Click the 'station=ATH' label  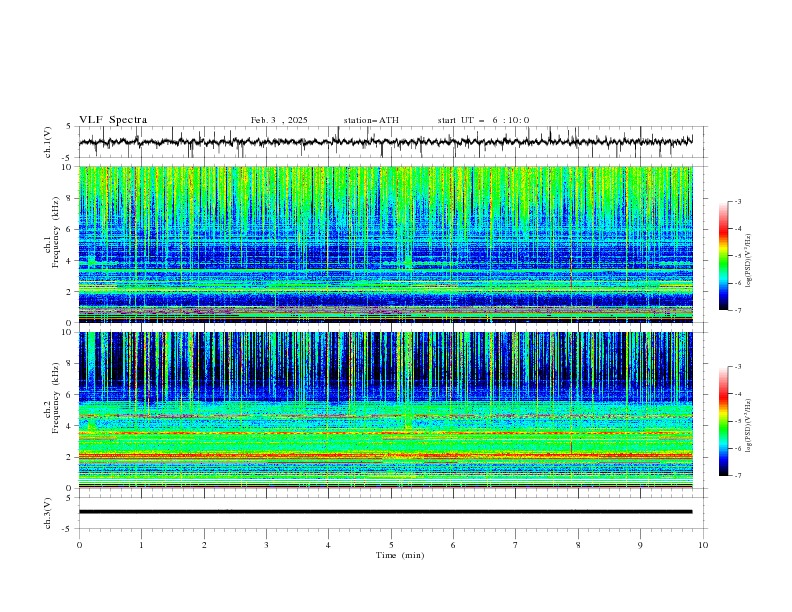point(371,120)
